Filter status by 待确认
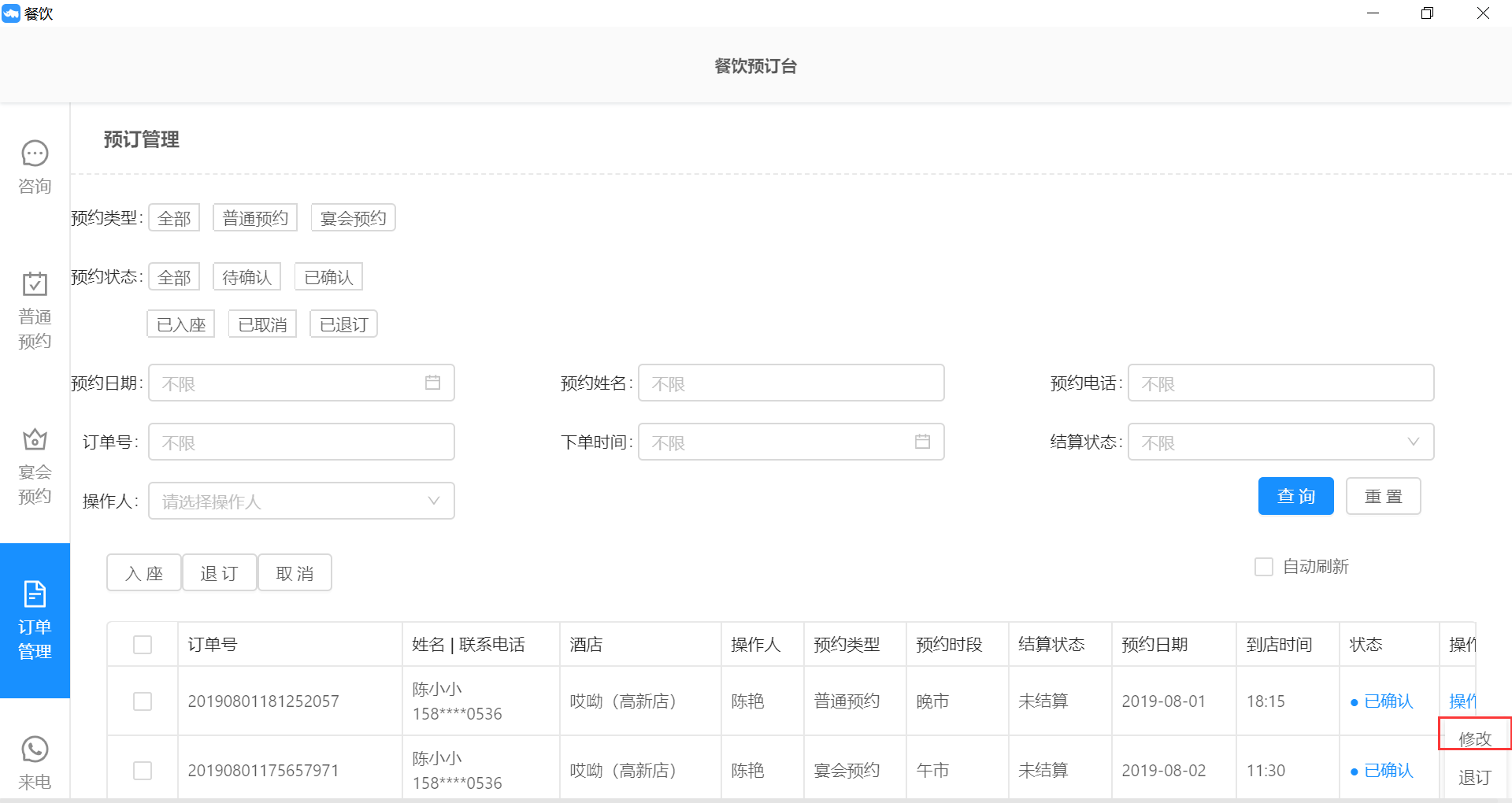 (x=246, y=277)
